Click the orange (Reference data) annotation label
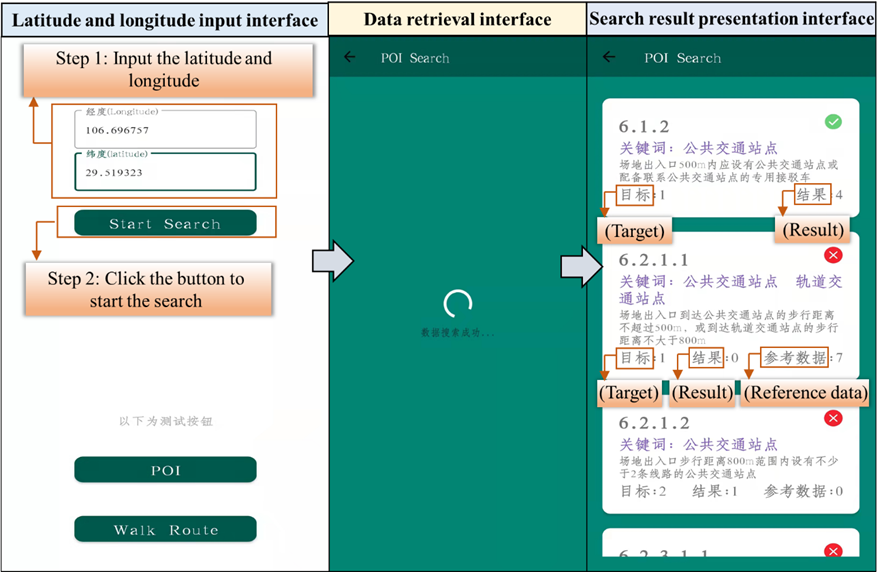This screenshot has width=886, height=572. (805, 393)
